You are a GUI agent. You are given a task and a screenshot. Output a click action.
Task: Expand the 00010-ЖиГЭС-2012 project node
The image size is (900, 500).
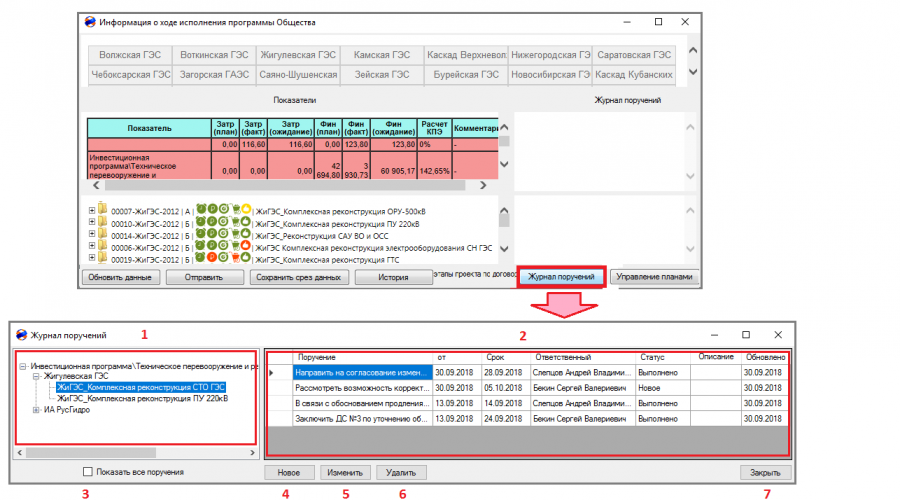tap(92, 222)
